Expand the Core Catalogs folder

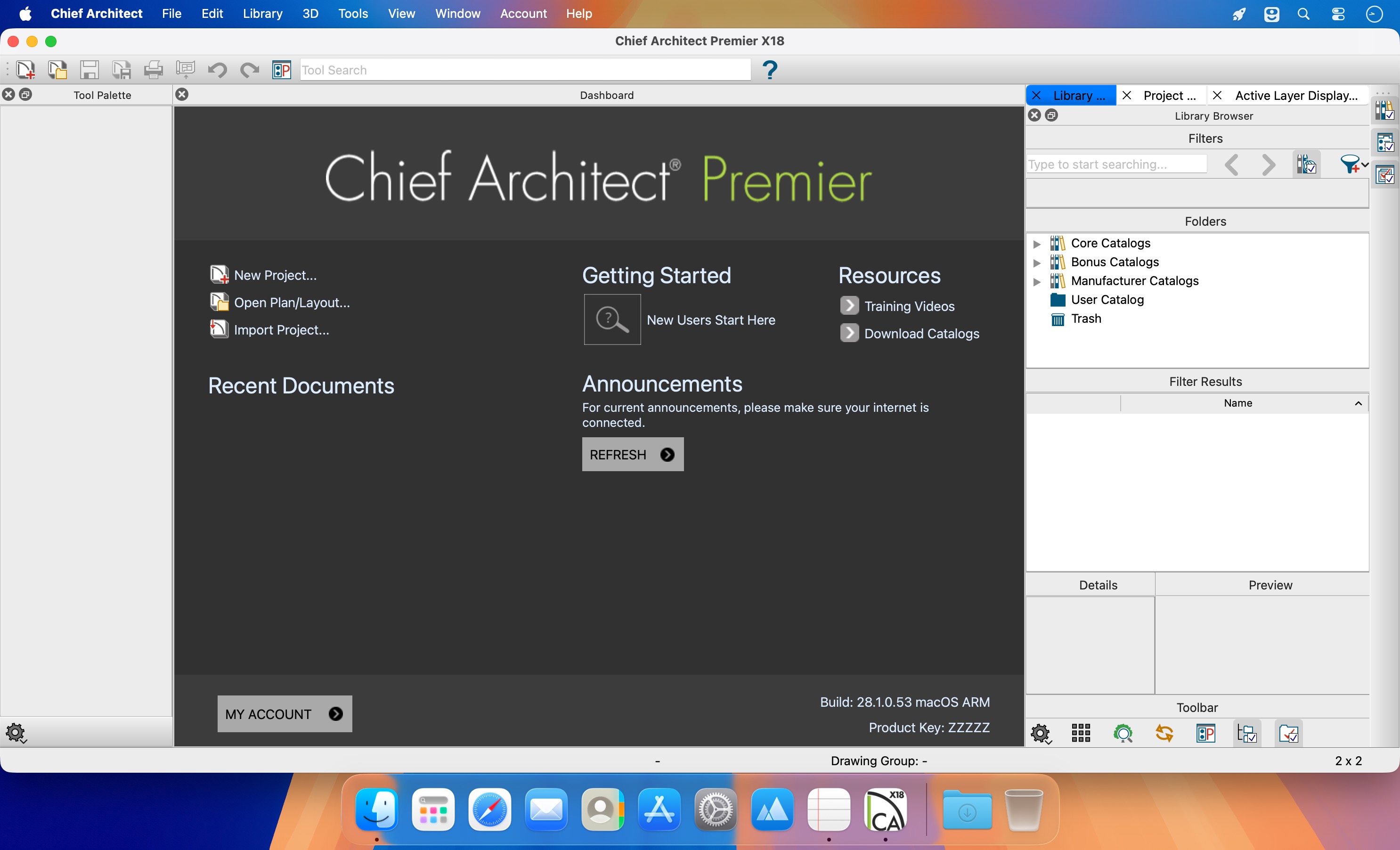click(1037, 244)
